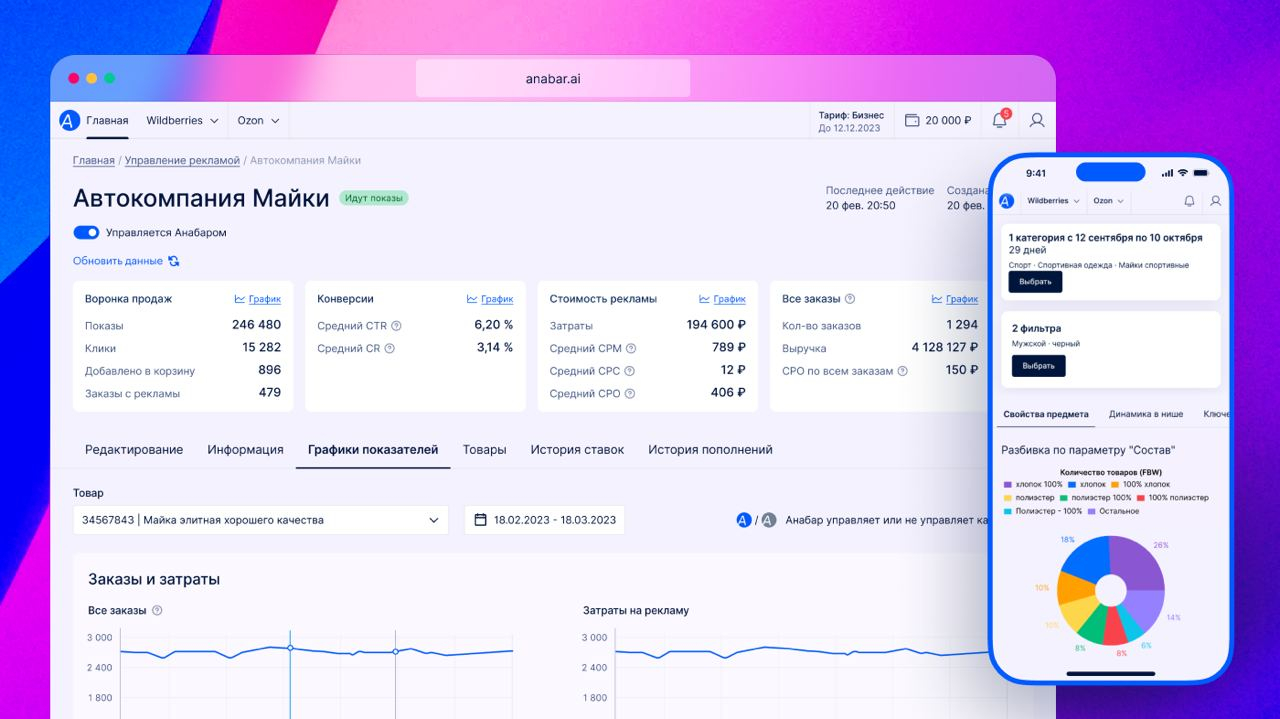Viewport: 1280px width, 719px height.
Task: Click the Управление рекламой breadcrumb link
Action: pos(182,160)
